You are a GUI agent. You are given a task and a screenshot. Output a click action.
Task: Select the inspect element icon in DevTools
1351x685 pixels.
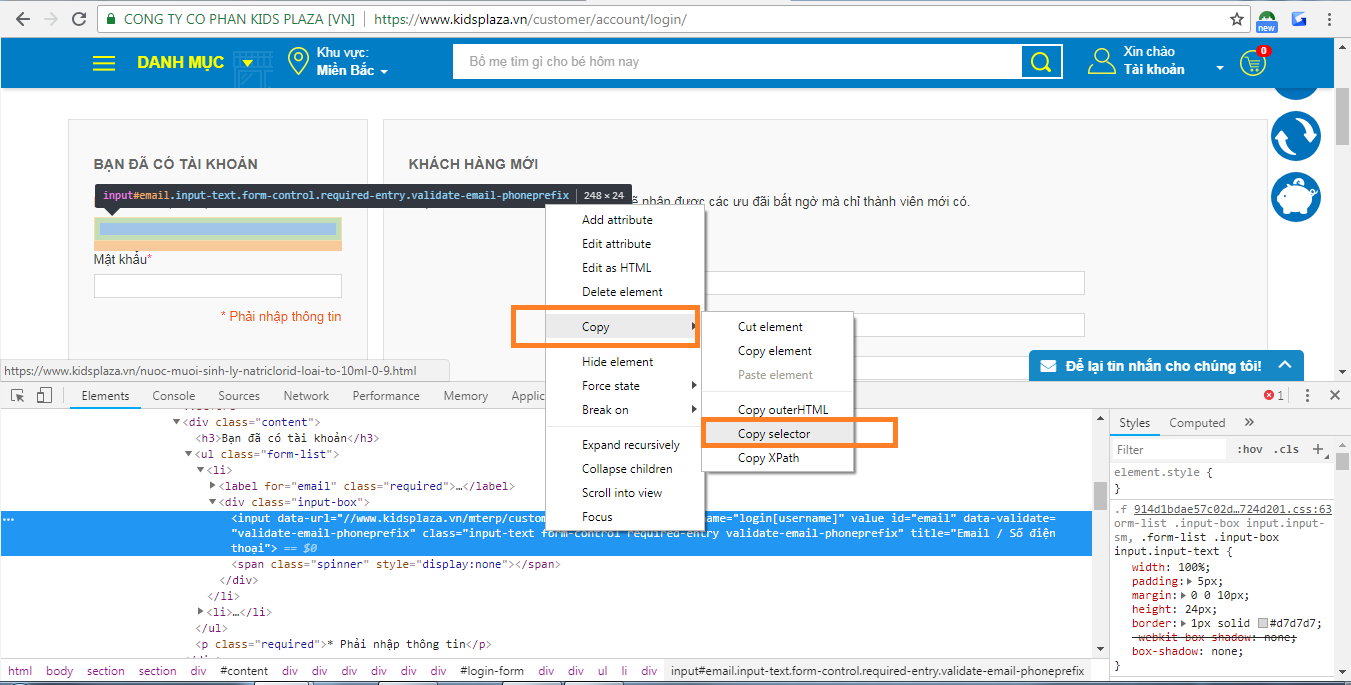coord(16,396)
